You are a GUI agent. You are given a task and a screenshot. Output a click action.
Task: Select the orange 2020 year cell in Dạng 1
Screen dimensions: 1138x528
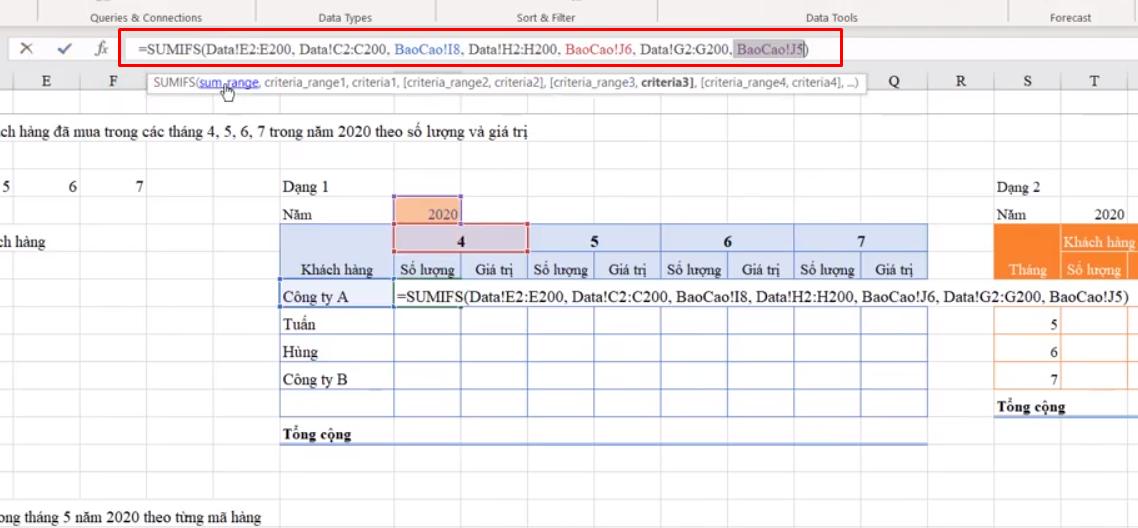[x=427, y=210]
